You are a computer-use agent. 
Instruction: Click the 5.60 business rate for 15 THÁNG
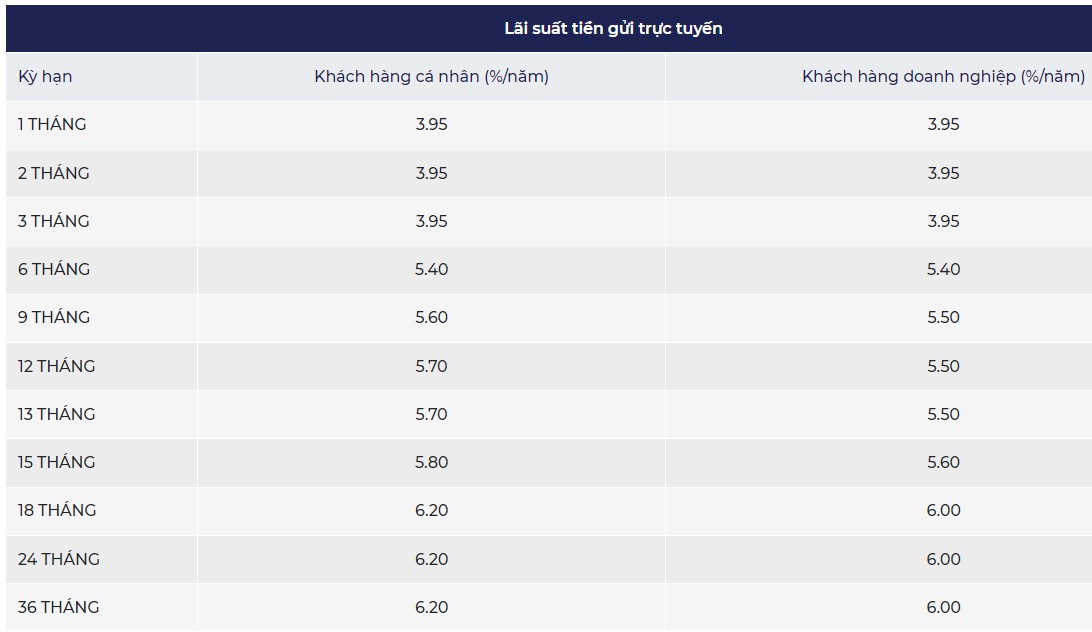tap(943, 462)
